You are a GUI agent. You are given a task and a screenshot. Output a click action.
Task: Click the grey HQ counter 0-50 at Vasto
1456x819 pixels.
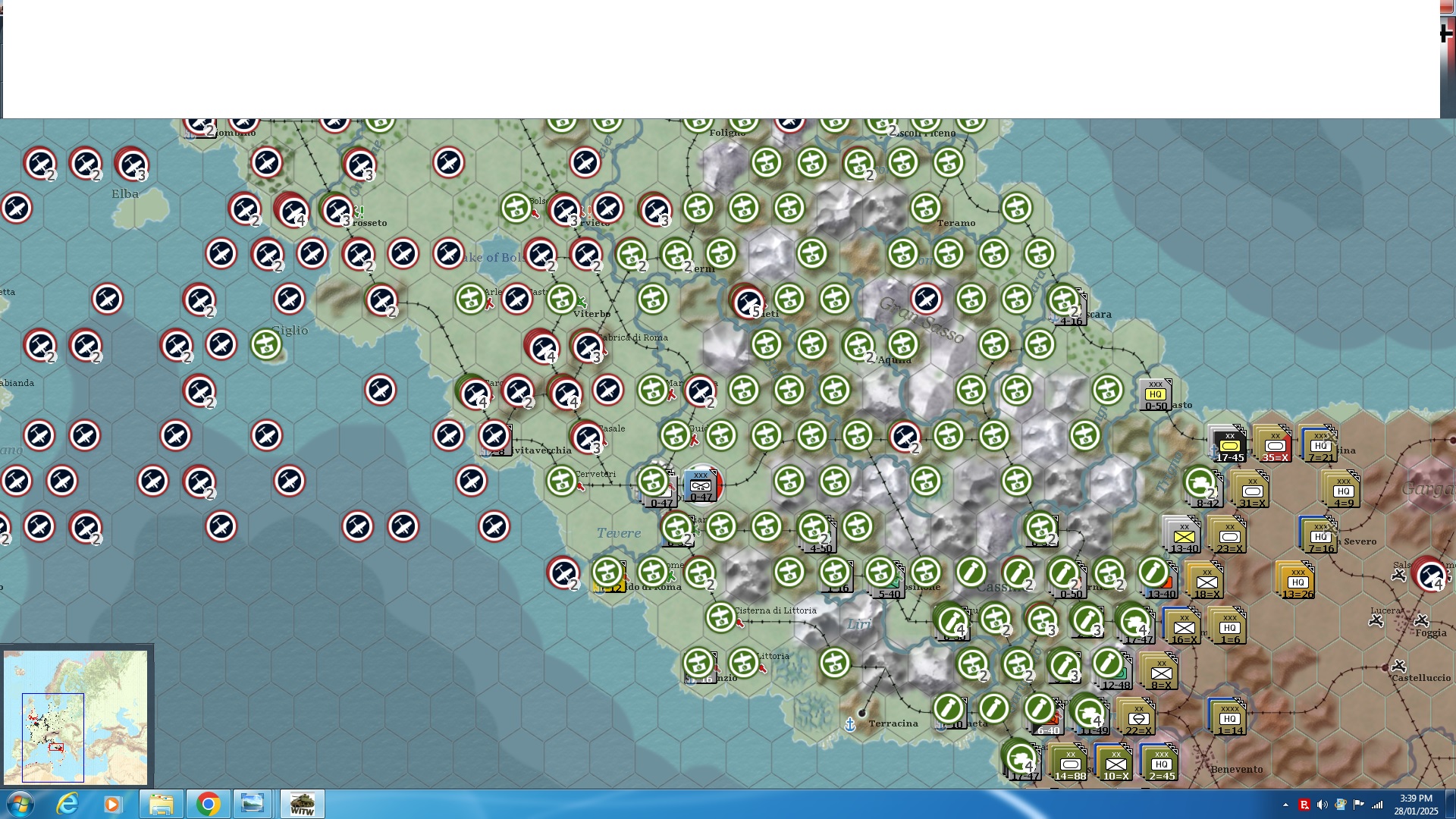click(1155, 394)
